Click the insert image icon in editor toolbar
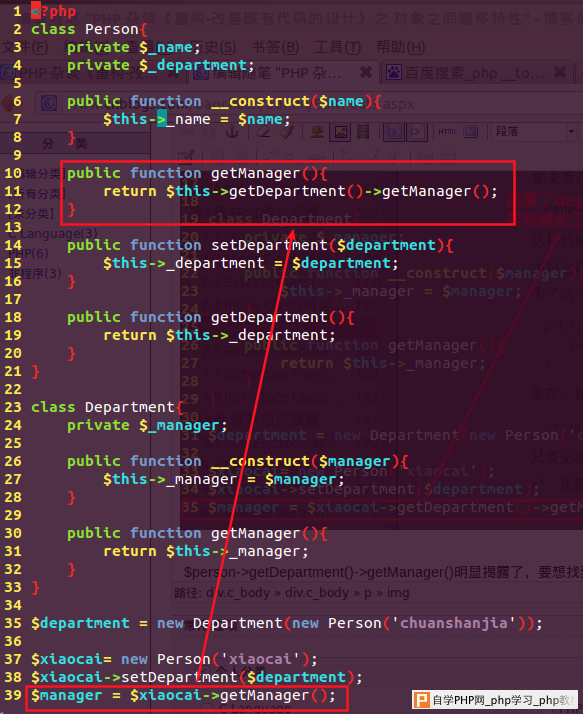 (341, 132)
